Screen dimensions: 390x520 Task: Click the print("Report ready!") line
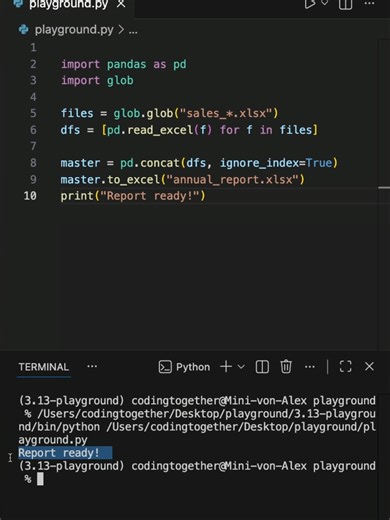(x=133, y=196)
